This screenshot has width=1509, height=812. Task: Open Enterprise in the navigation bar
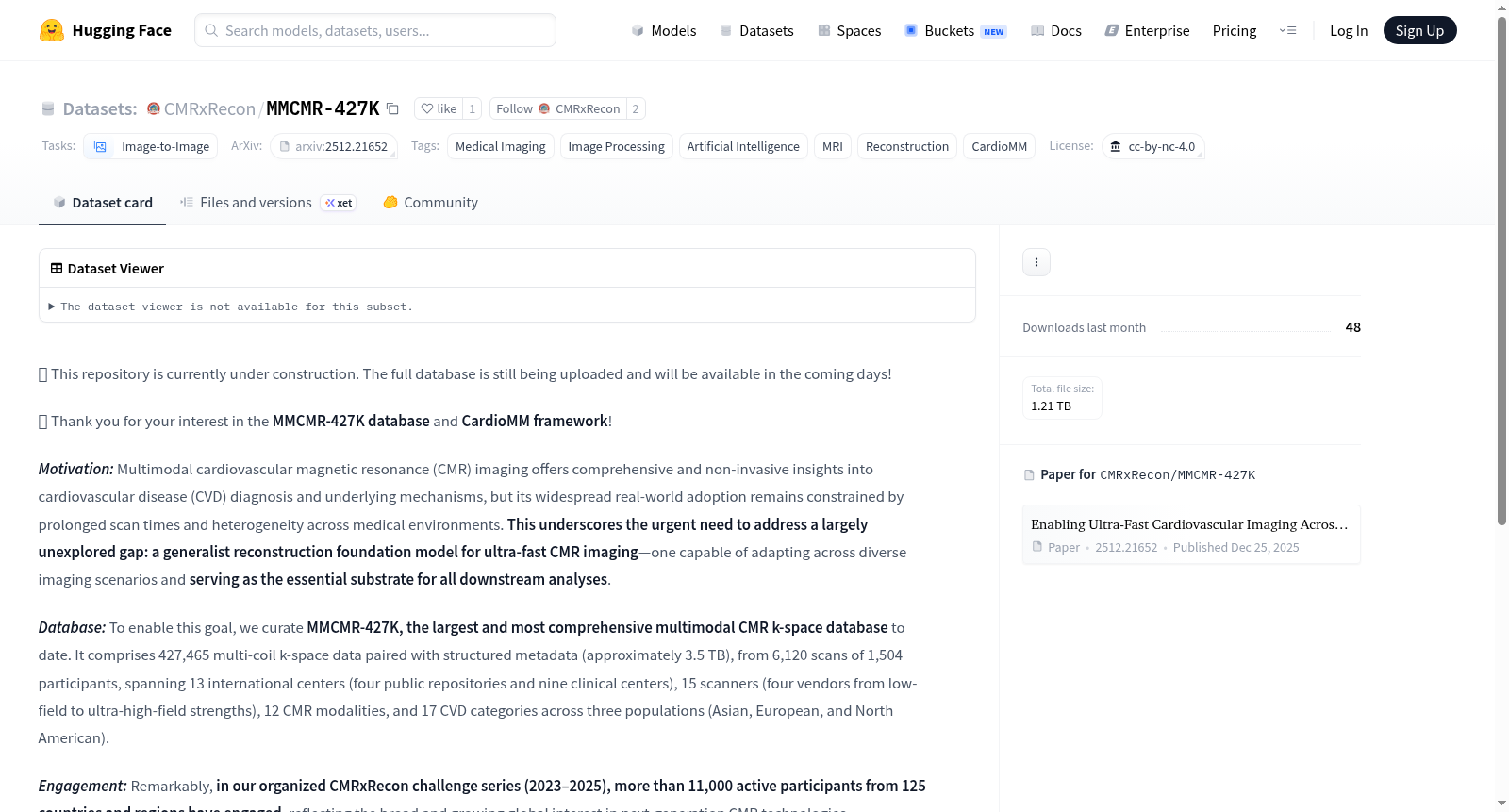pyautogui.click(x=1147, y=31)
